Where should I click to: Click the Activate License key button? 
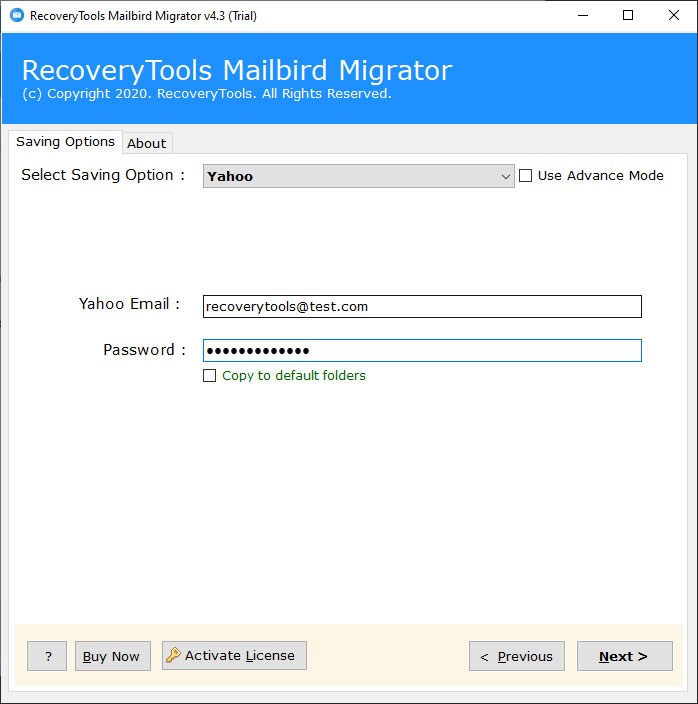point(234,656)
